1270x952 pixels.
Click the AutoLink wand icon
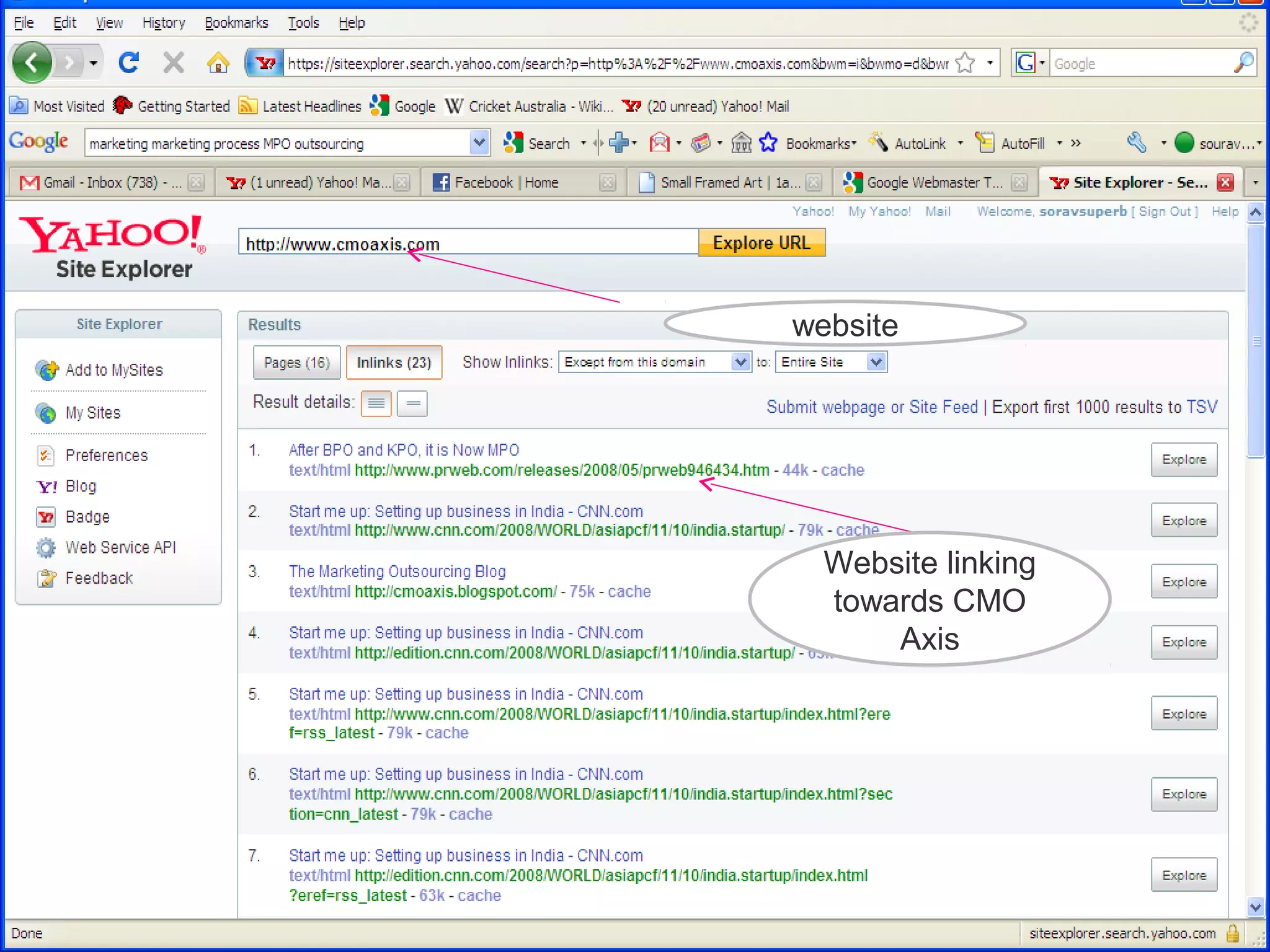(x=877, y=143)
